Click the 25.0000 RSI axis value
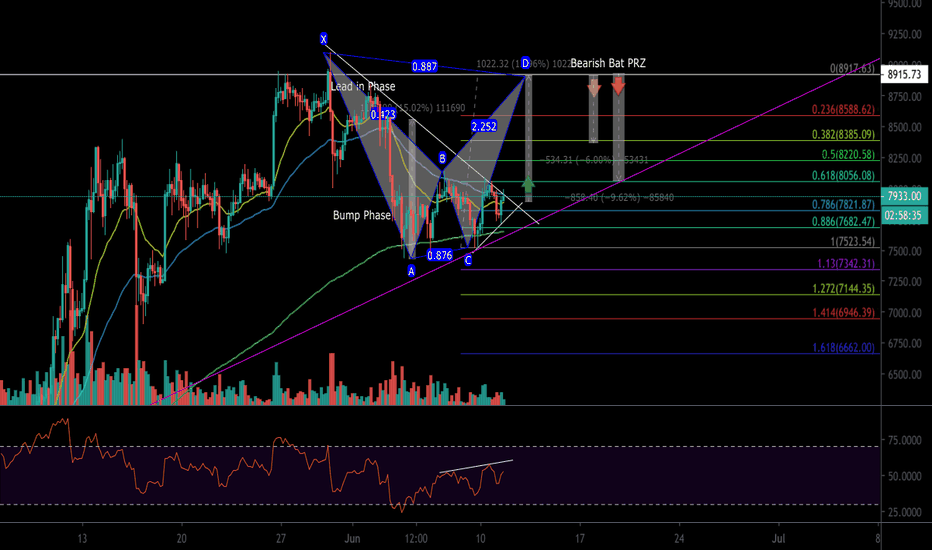This screenshot has width=932, height=550. pos(904,512)
